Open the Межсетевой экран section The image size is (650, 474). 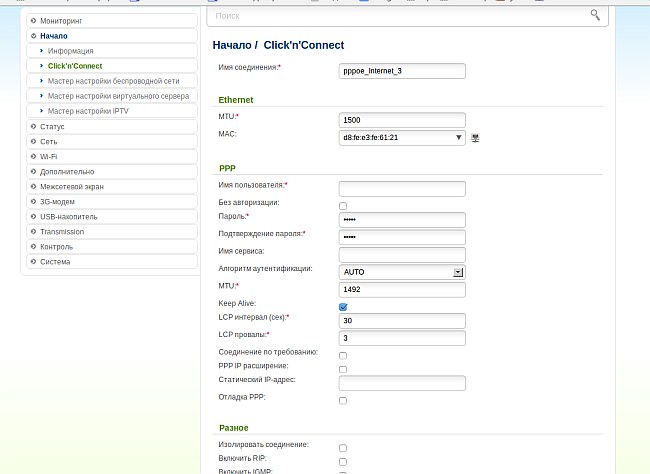tap(71, 186)
